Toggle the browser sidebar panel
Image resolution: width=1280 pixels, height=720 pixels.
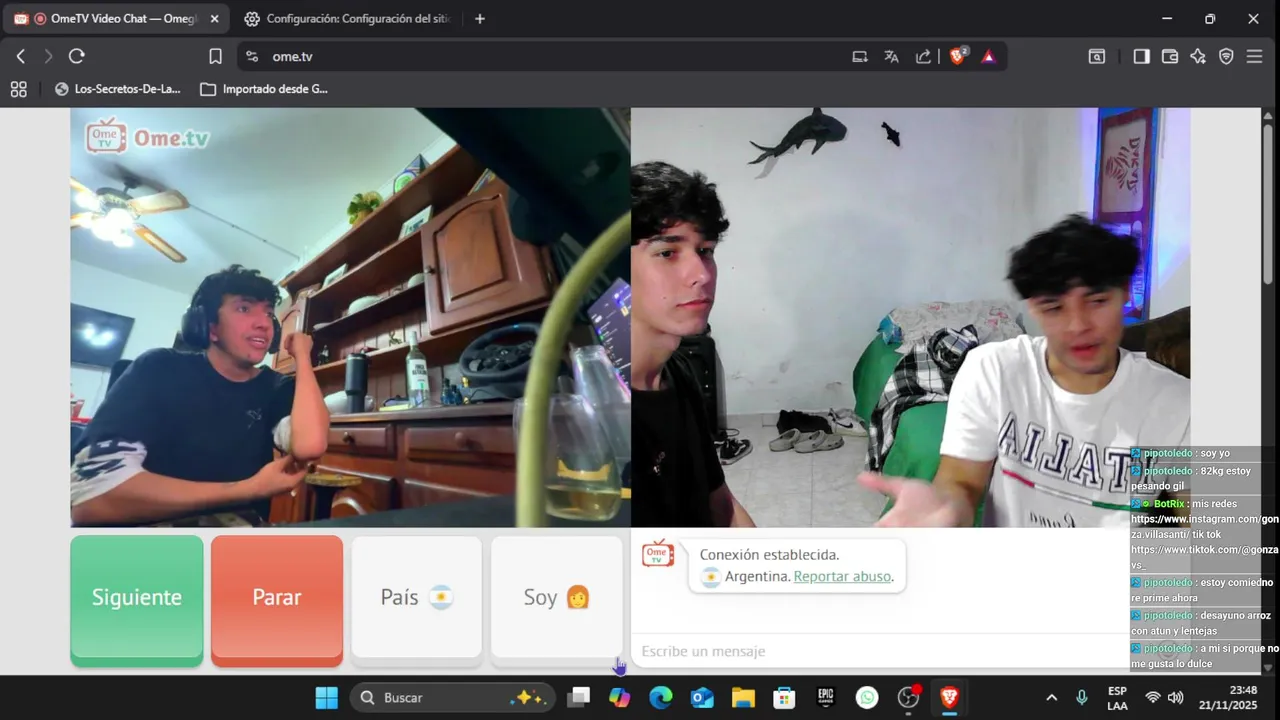1141,57
